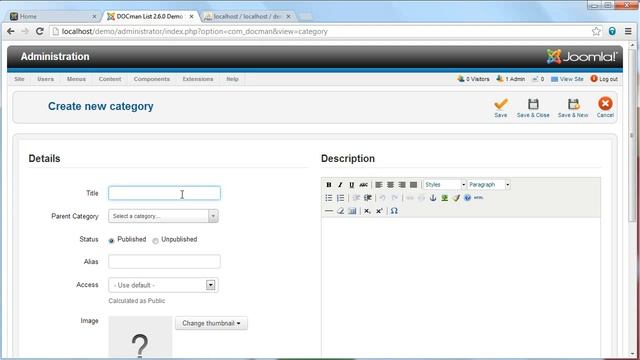Open the Help menu
The height and width of the screenshot is (360, 640).
232,79
